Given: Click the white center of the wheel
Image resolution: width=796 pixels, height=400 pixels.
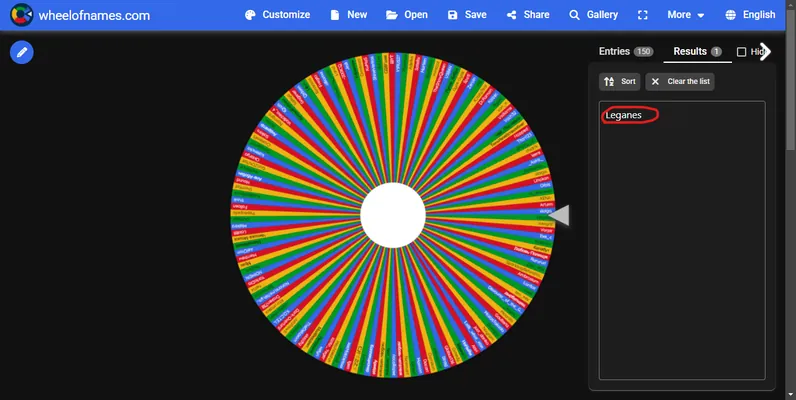Looking at the screenshot, I should [x=393, y=215].
